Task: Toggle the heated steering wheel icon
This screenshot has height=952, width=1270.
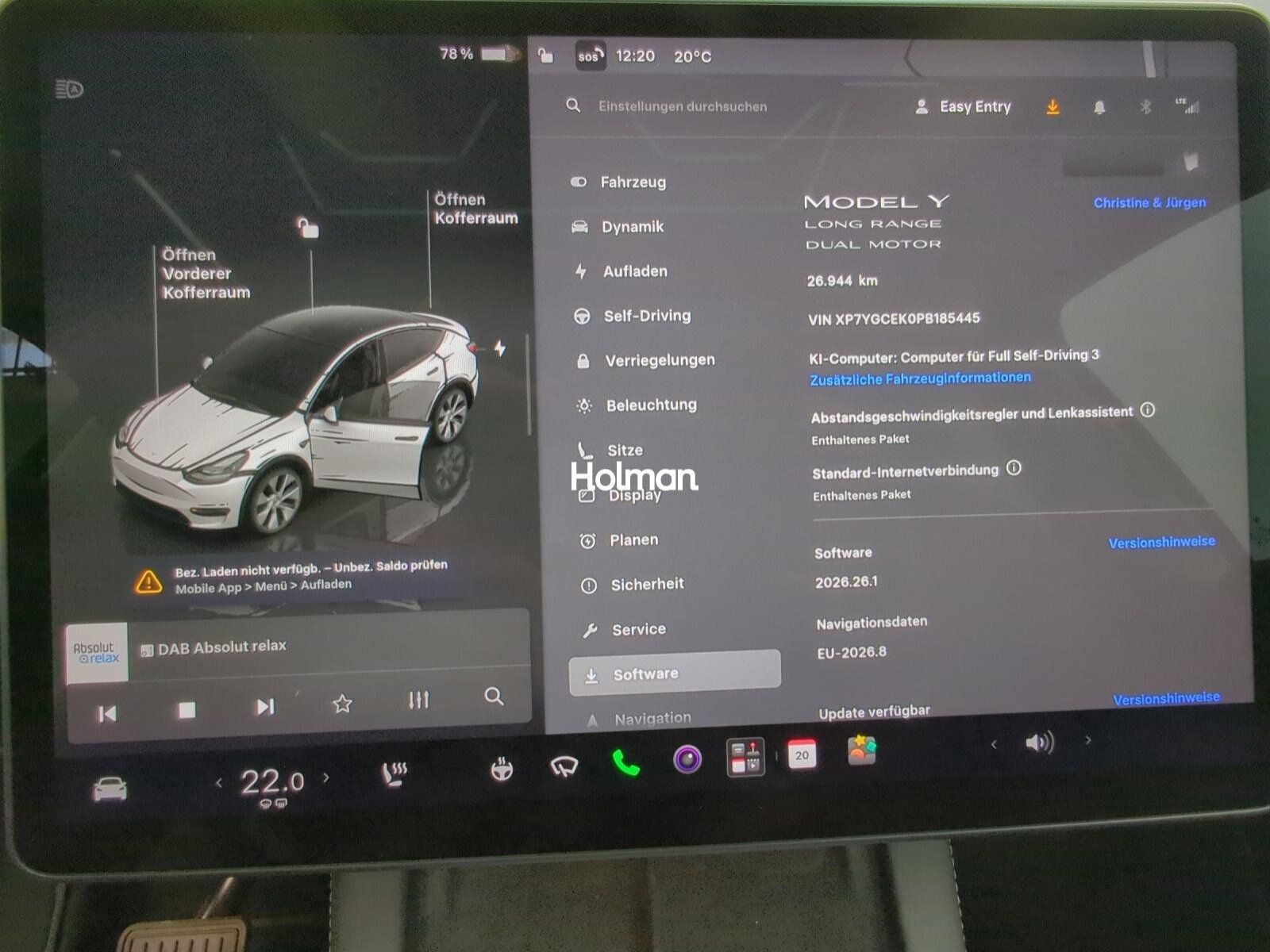Action: pos(502,769)
